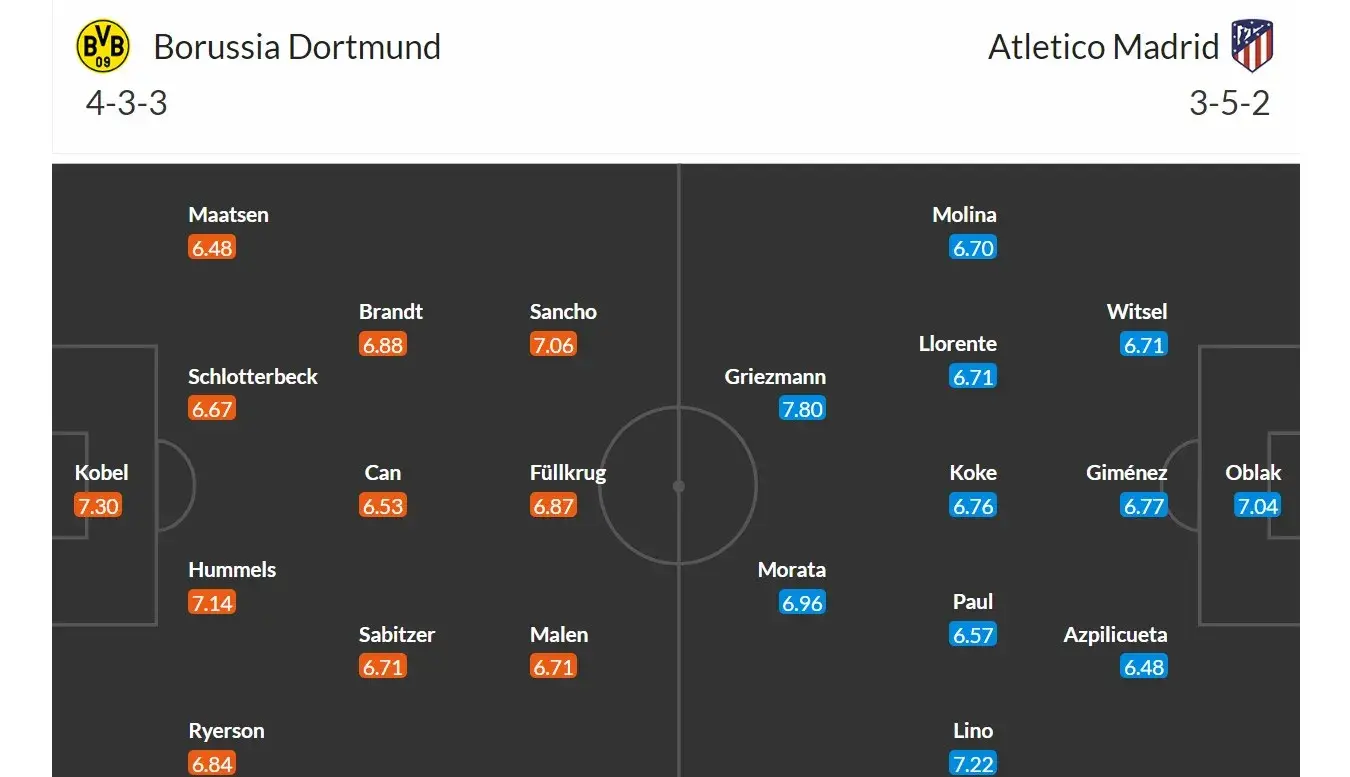Viewport: 1350px width, 777px height.
Task: Select player Morata in the lineup
Action: (x=792, y=570)
